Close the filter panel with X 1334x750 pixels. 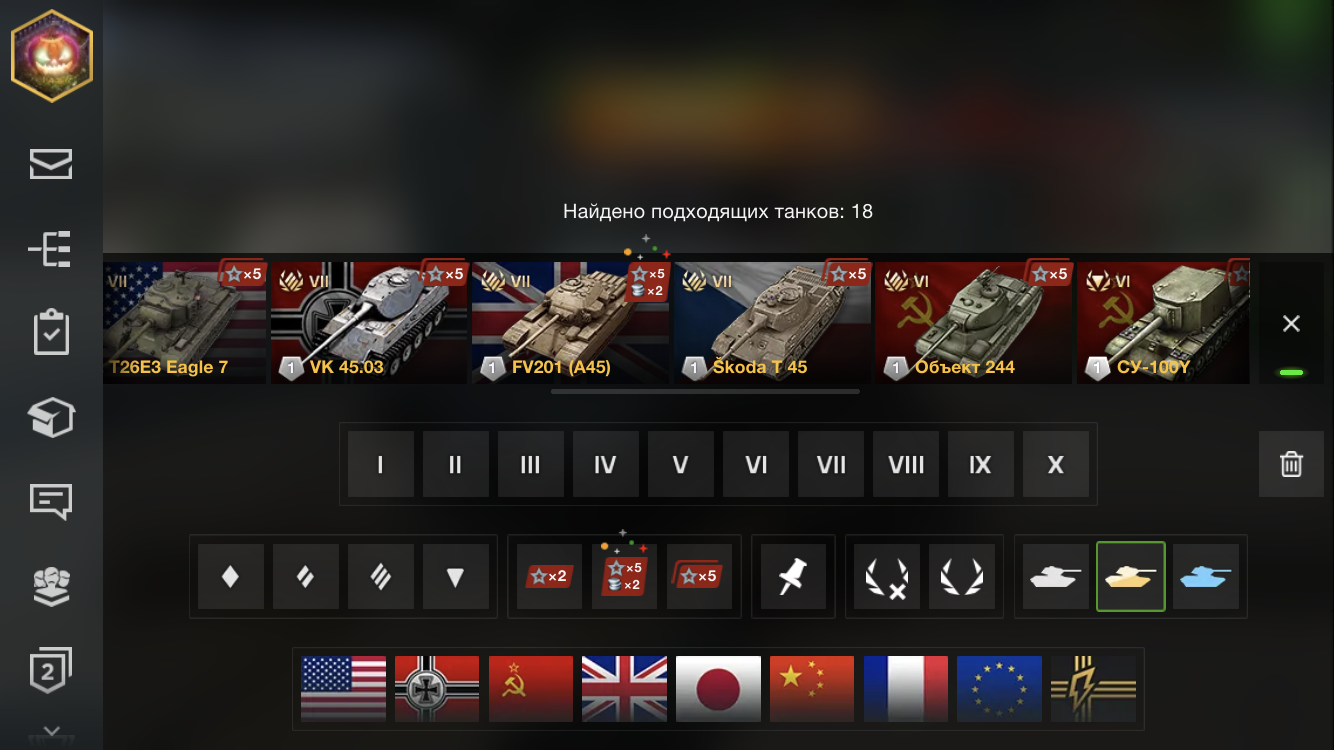click(1291, 324)
